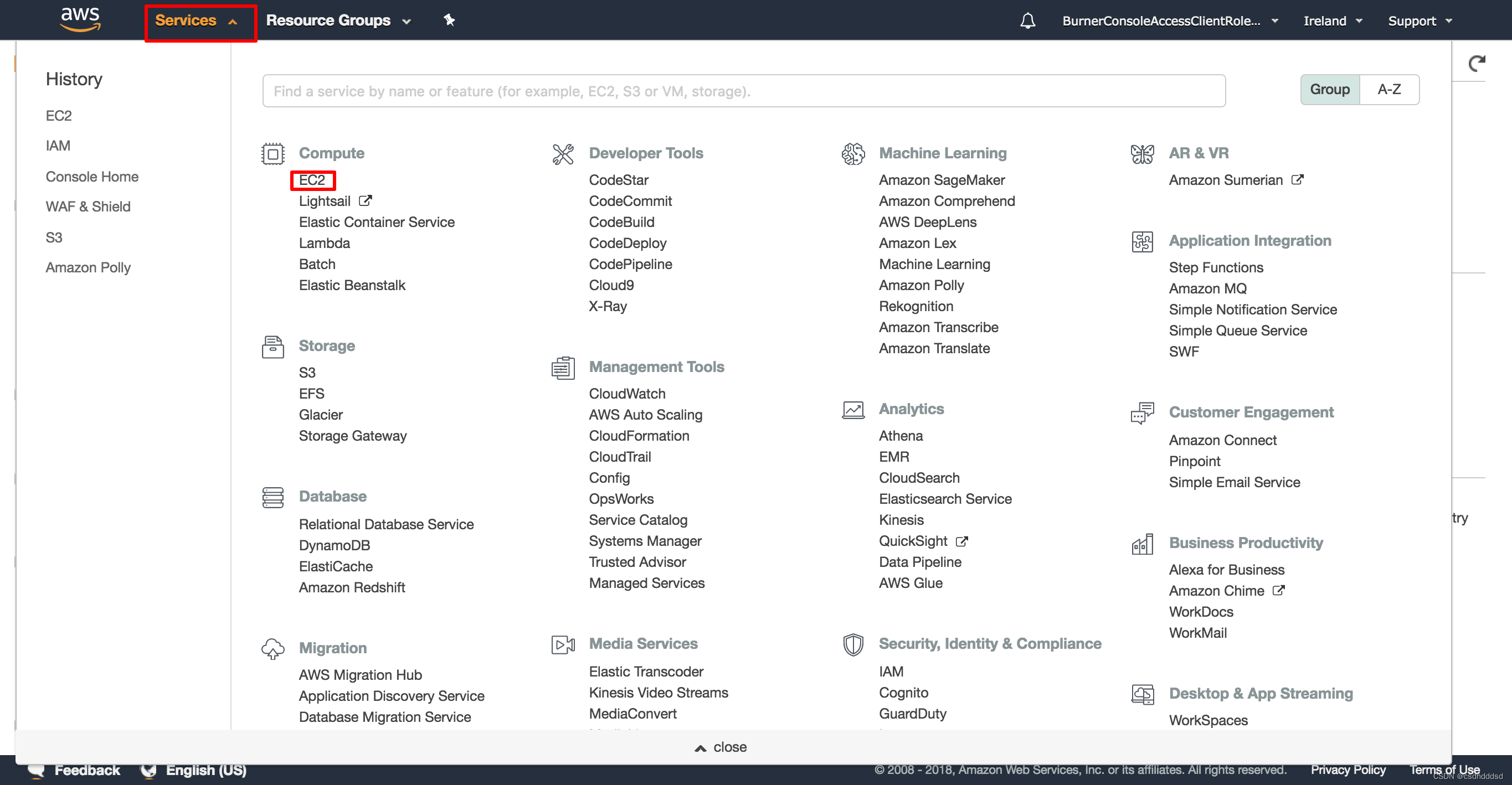Click the Lightsail external link icon

[365, 200]
